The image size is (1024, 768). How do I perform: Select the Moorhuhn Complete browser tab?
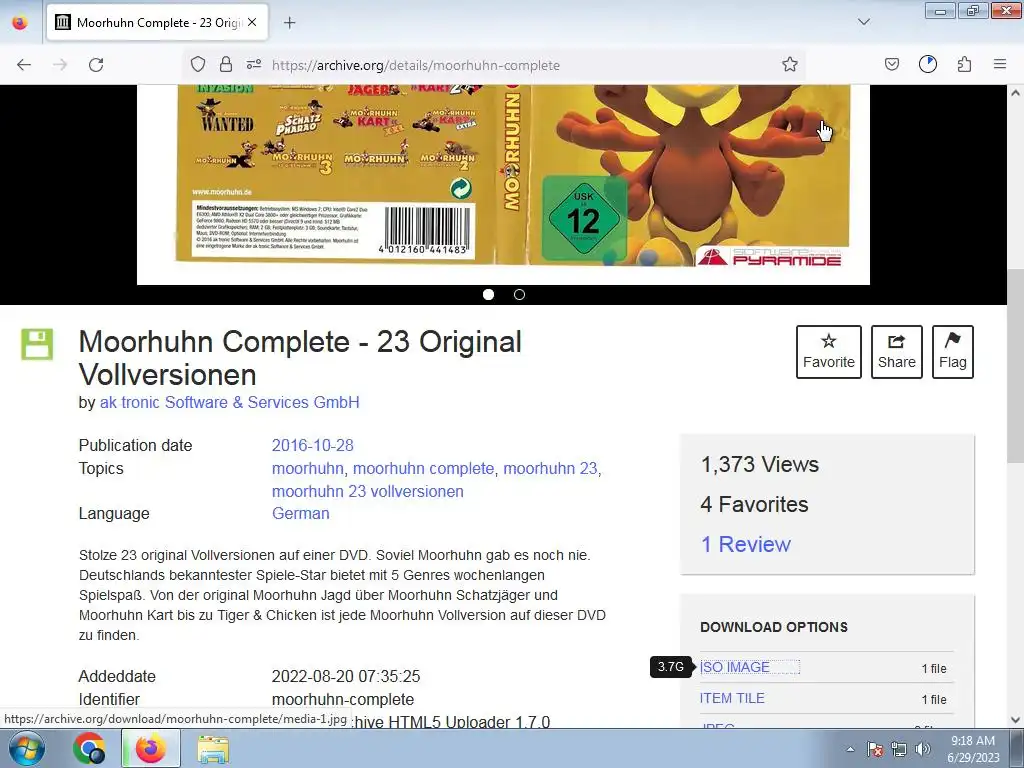[x=157, y=22]
